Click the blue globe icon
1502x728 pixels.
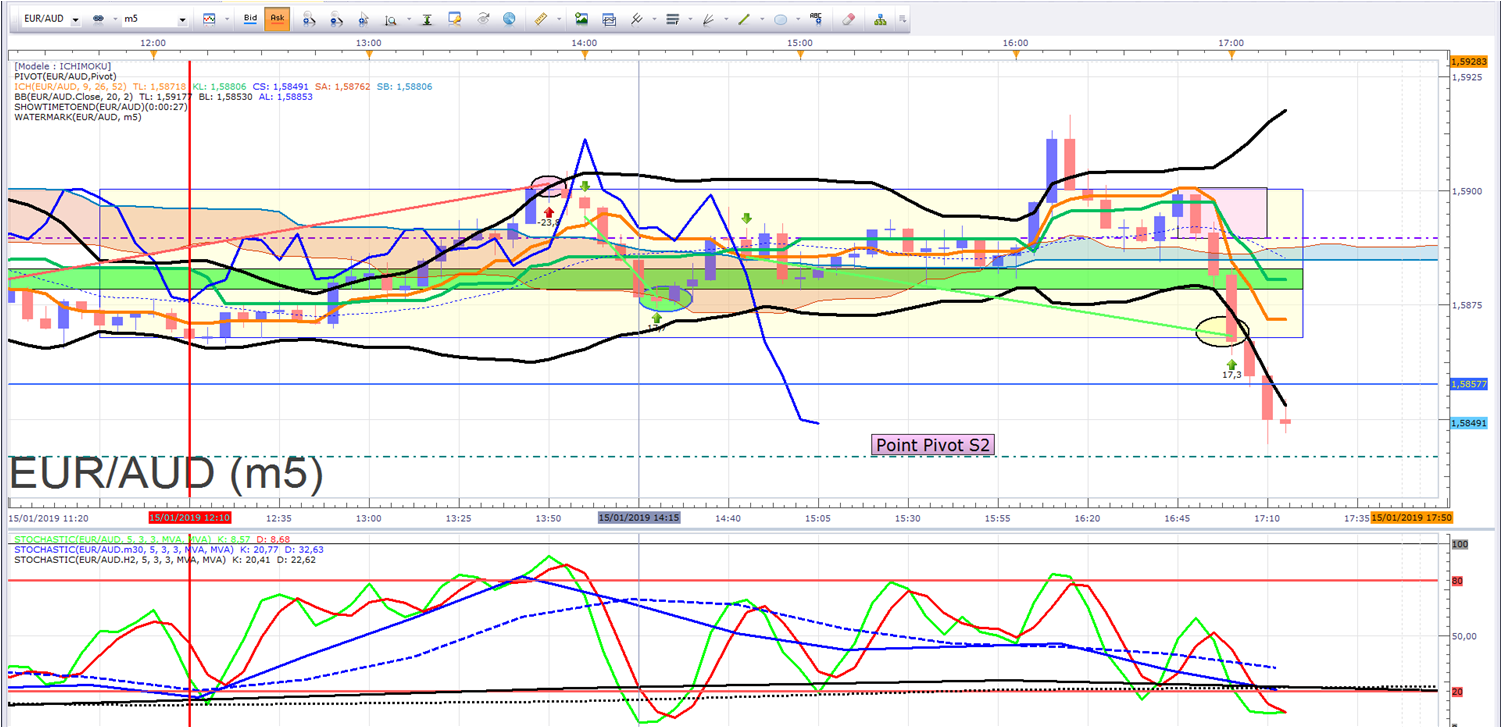click(x=509, y=19)
